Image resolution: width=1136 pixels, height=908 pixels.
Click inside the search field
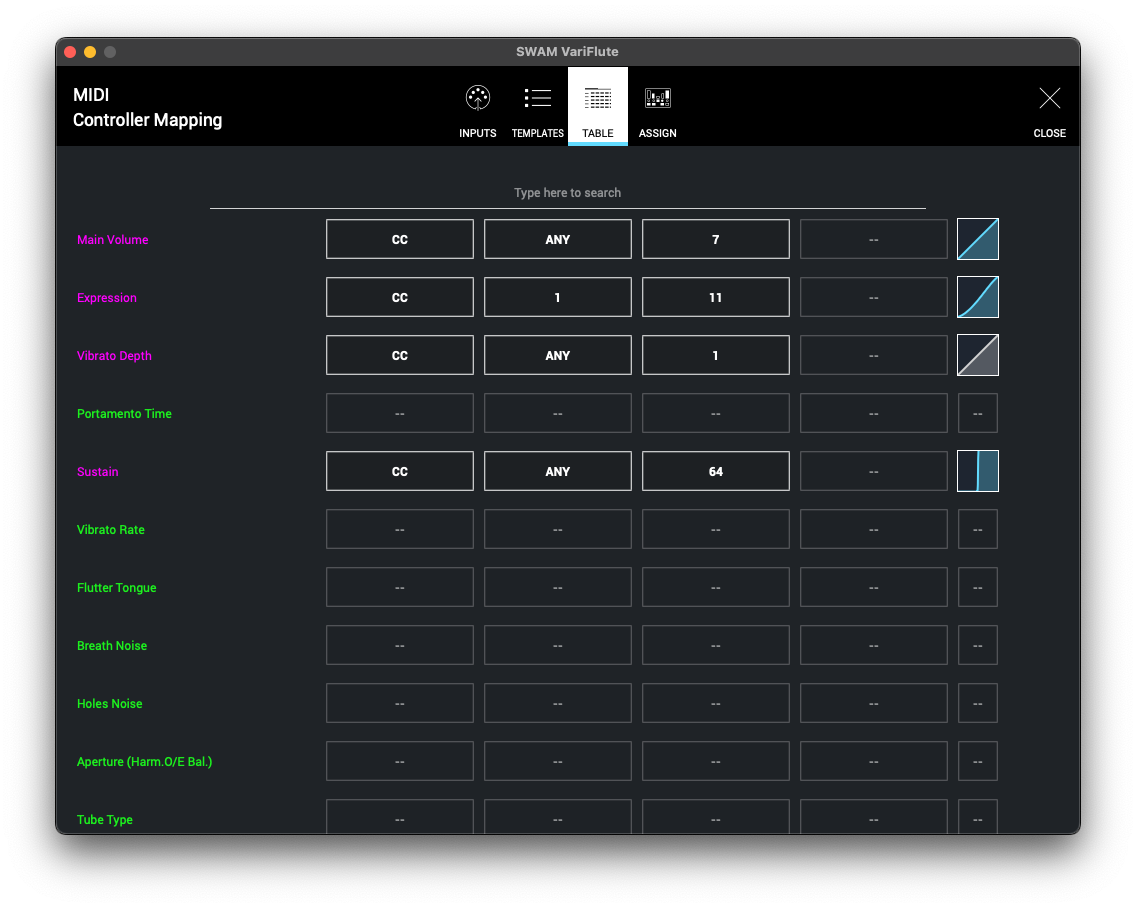(567, 193)
